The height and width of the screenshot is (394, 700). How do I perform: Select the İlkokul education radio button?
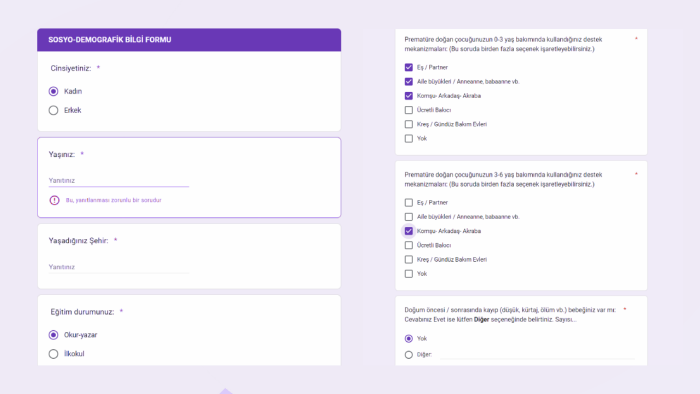[54, 354]
